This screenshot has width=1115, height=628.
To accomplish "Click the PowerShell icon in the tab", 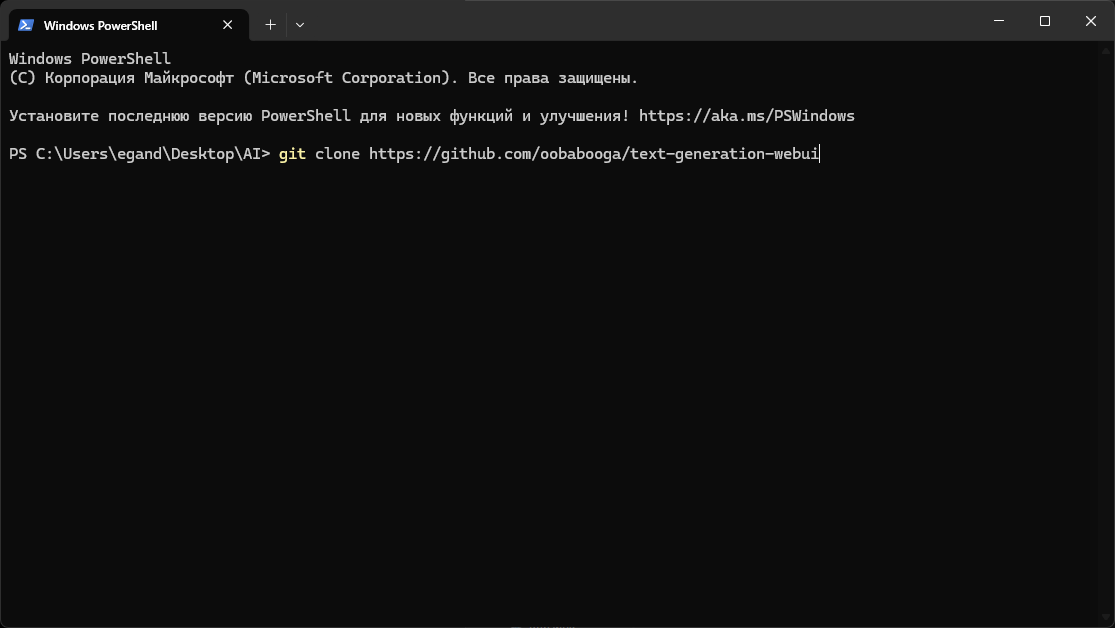I will click(x=26, y=25).
